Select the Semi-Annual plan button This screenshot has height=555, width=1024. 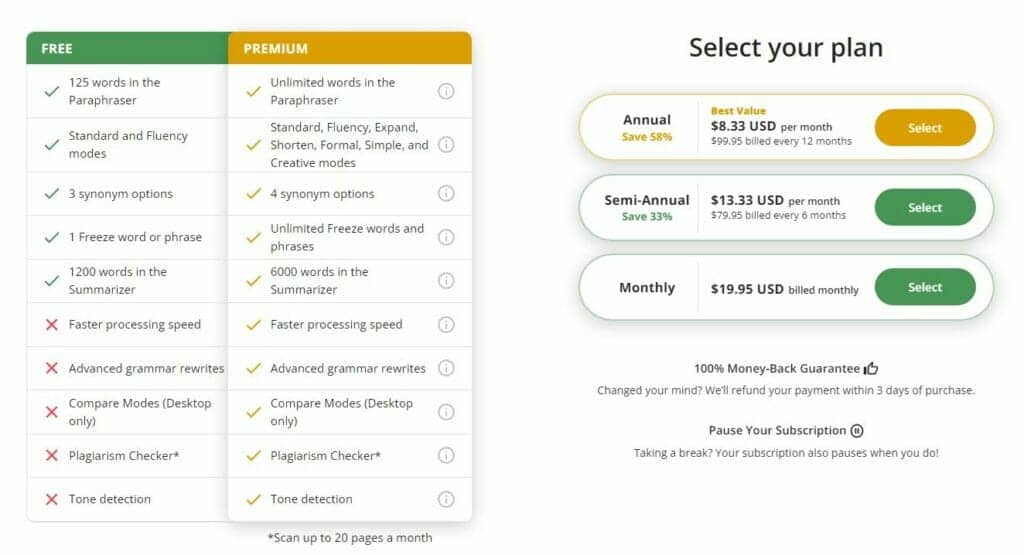point(925,207)
